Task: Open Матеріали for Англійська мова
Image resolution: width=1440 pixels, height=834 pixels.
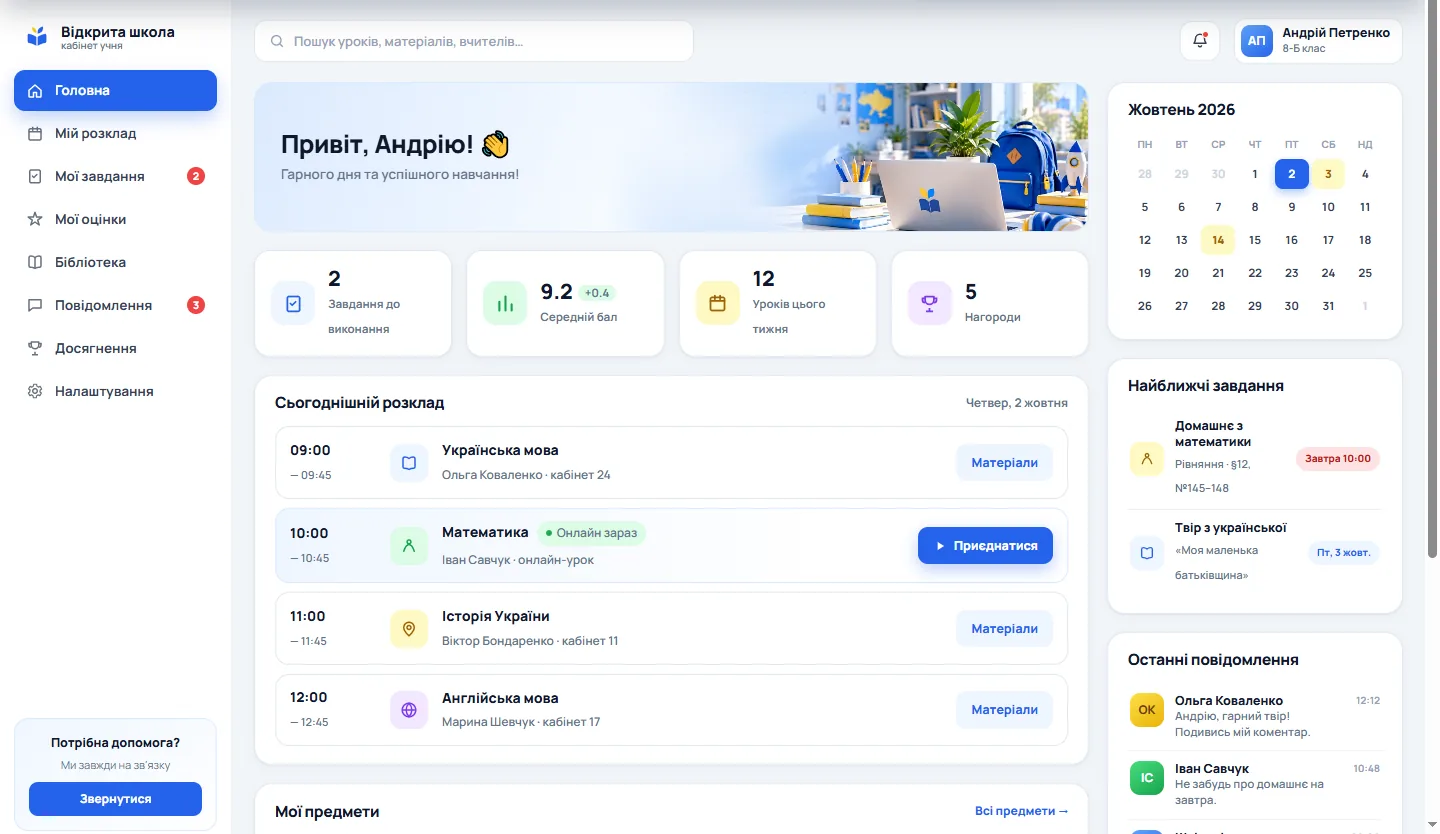Action: coord(1004,710)
